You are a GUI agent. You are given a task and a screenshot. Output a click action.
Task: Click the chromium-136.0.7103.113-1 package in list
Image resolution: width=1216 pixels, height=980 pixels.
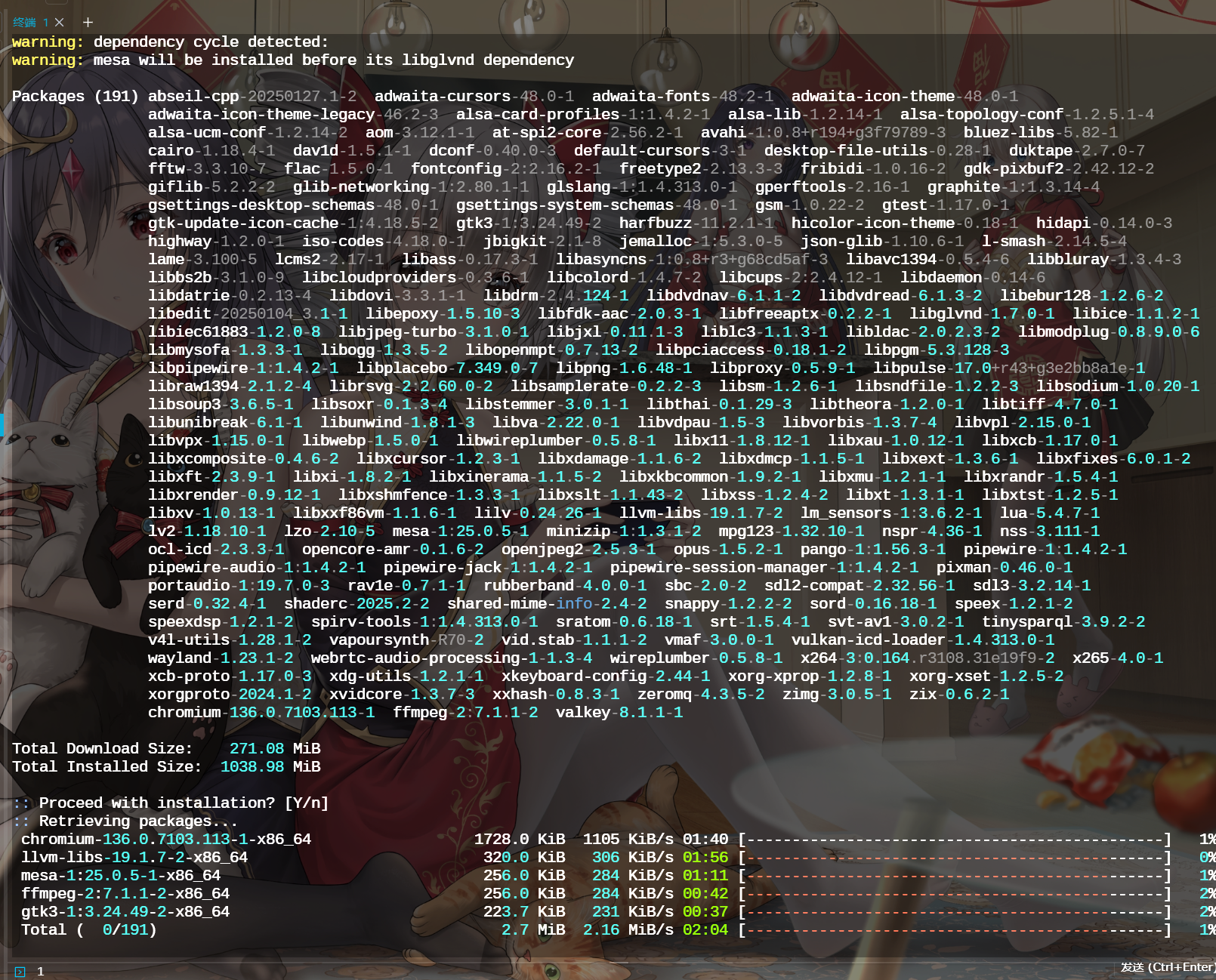(x=261, y=713)
